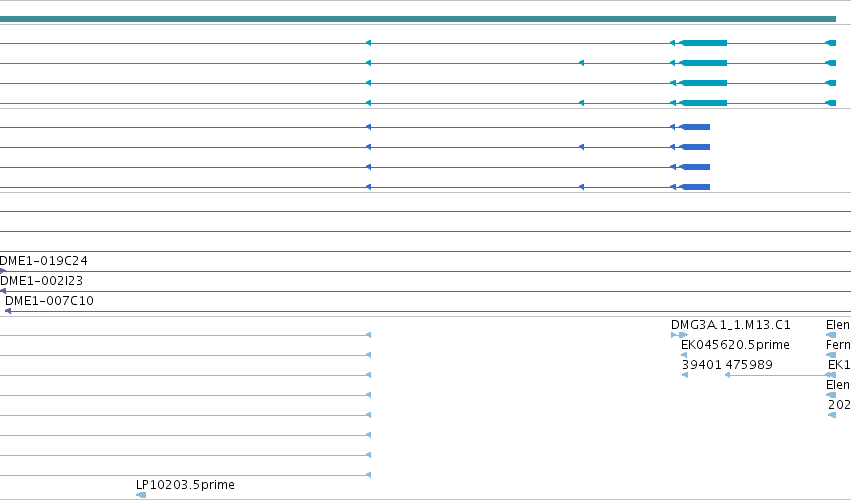Click the EK1 label
851x500 pixels.
840,365
